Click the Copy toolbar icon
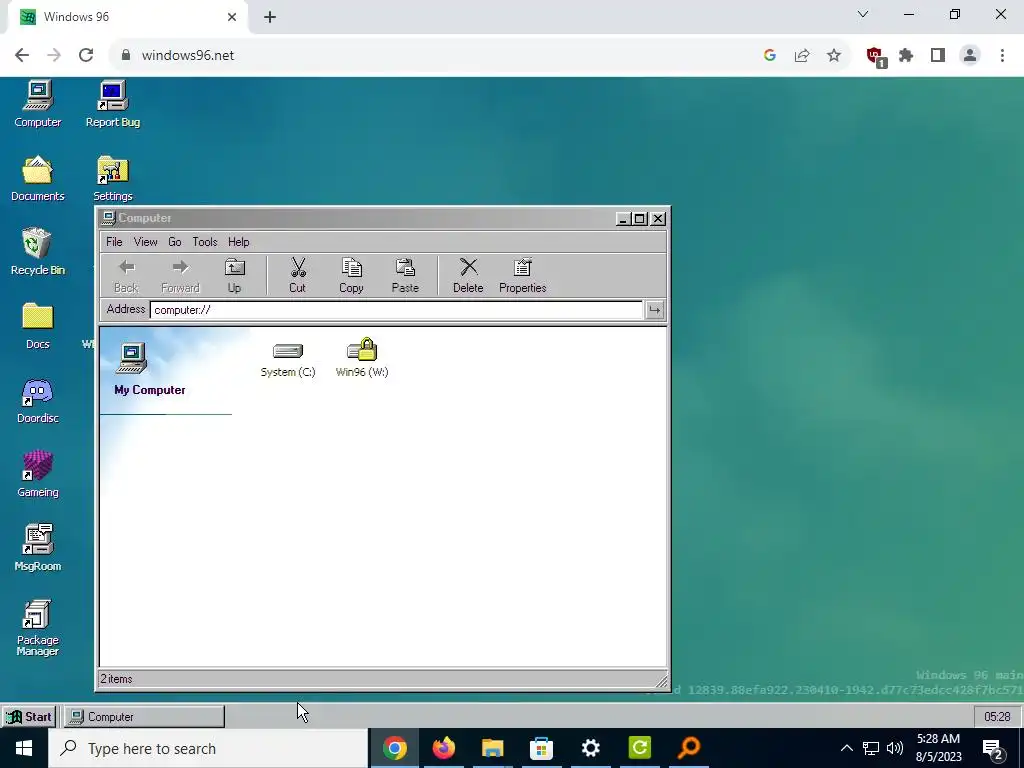1024x768 pixels. (x=351, y=276)
